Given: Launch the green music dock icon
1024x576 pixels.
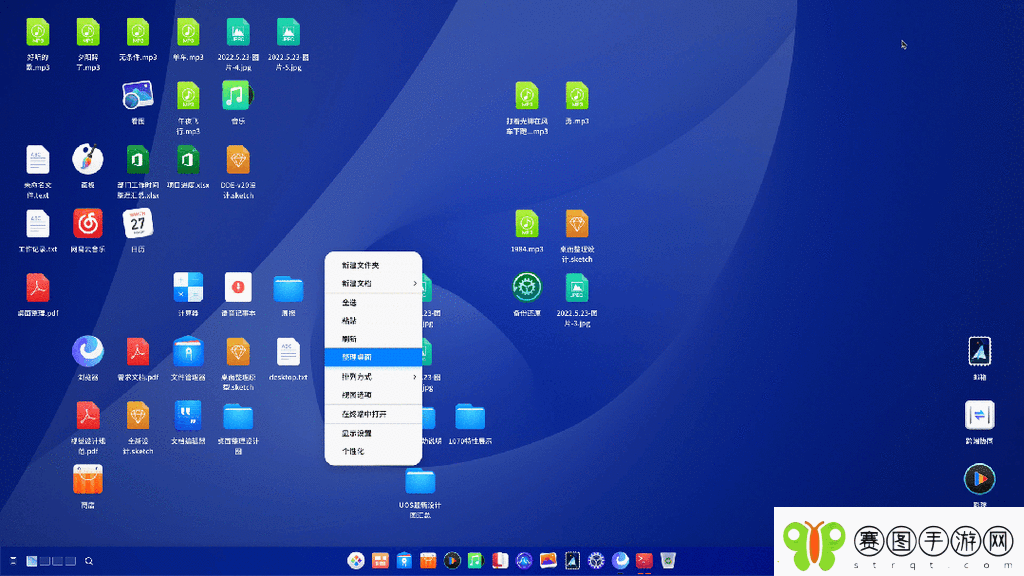Looking at the screenshot, I should 475,560.
